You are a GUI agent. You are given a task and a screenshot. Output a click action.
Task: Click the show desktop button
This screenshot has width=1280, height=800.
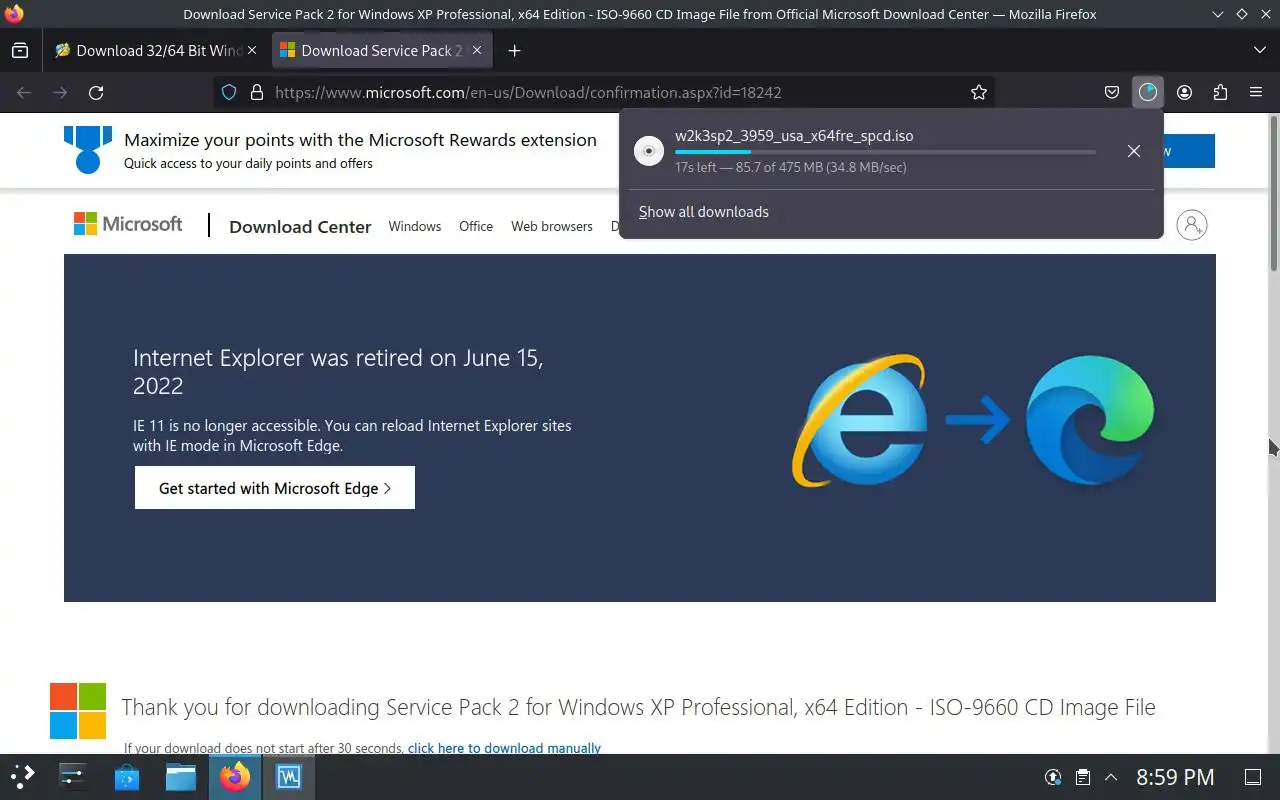(x=1252, y=777)
